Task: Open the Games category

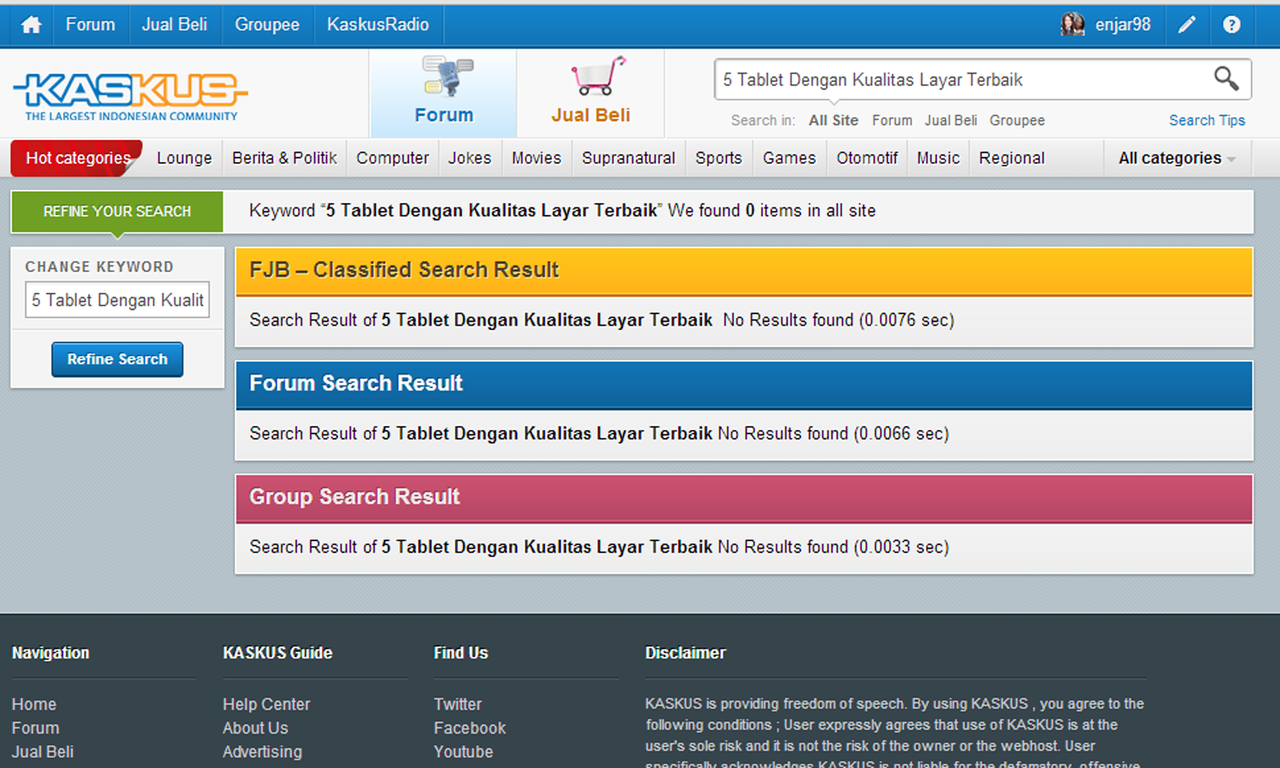Action: coord(789,158)
